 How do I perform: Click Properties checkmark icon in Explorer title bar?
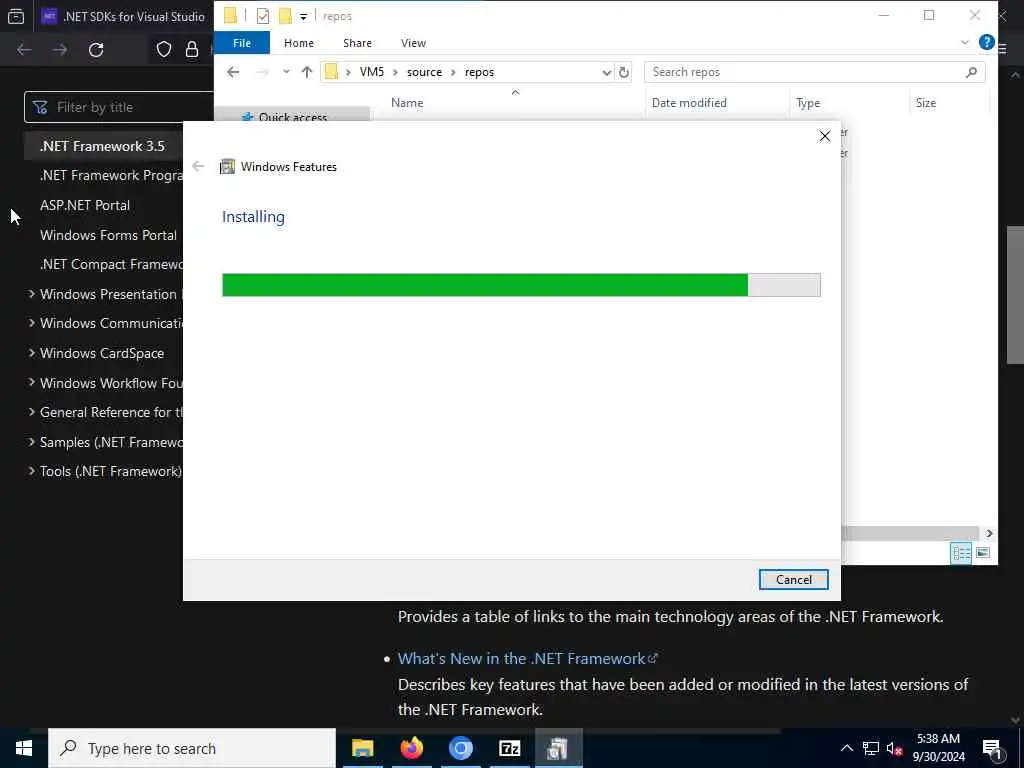(x=263, y=16)
